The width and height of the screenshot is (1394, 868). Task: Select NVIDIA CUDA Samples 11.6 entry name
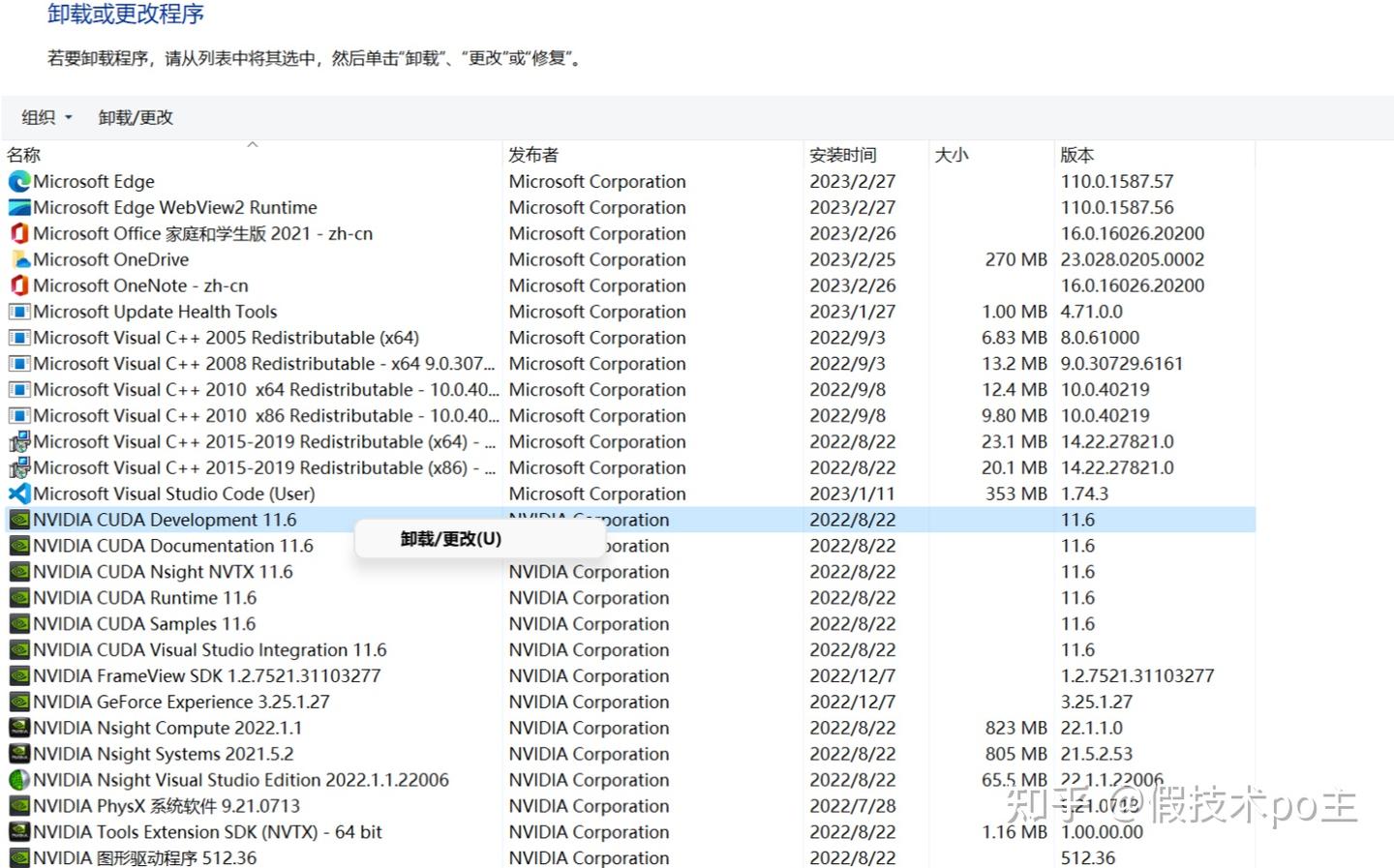tap(144, 624)
